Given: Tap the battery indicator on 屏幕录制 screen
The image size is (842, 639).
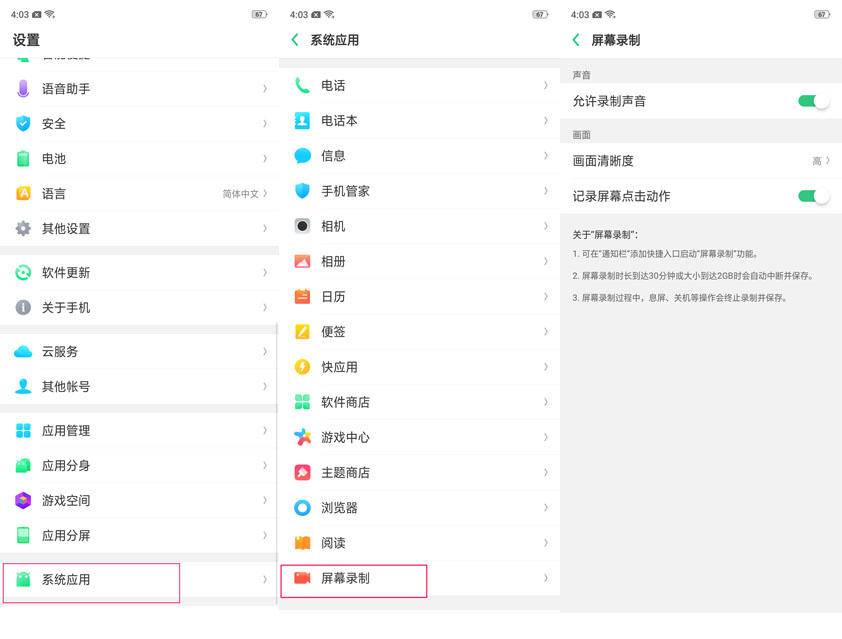Looking at the screenshot, I should (x=822, y=14).
